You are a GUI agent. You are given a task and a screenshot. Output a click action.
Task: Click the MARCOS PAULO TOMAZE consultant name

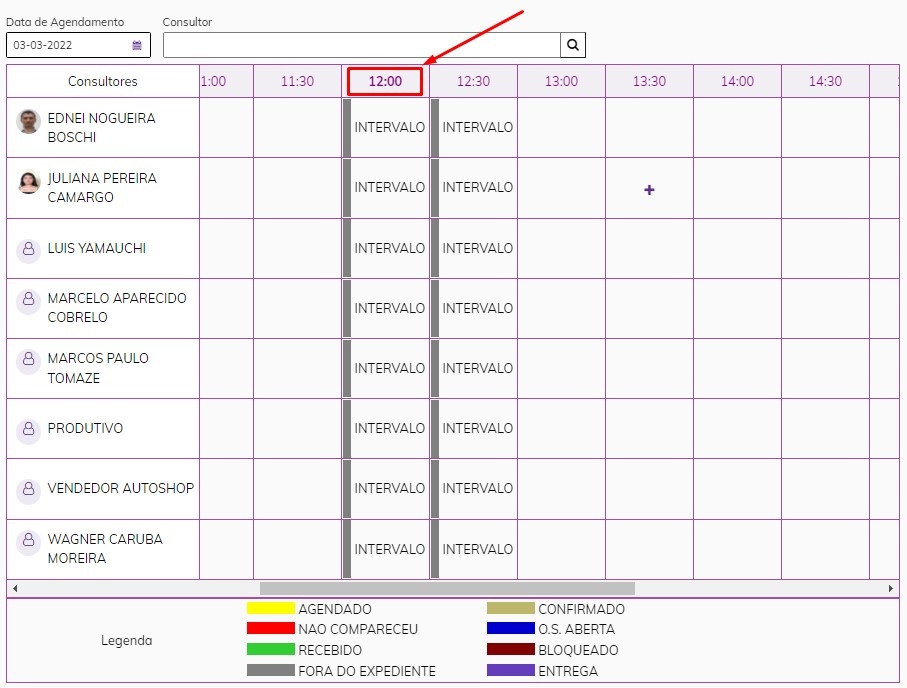[x=98, y=368]
